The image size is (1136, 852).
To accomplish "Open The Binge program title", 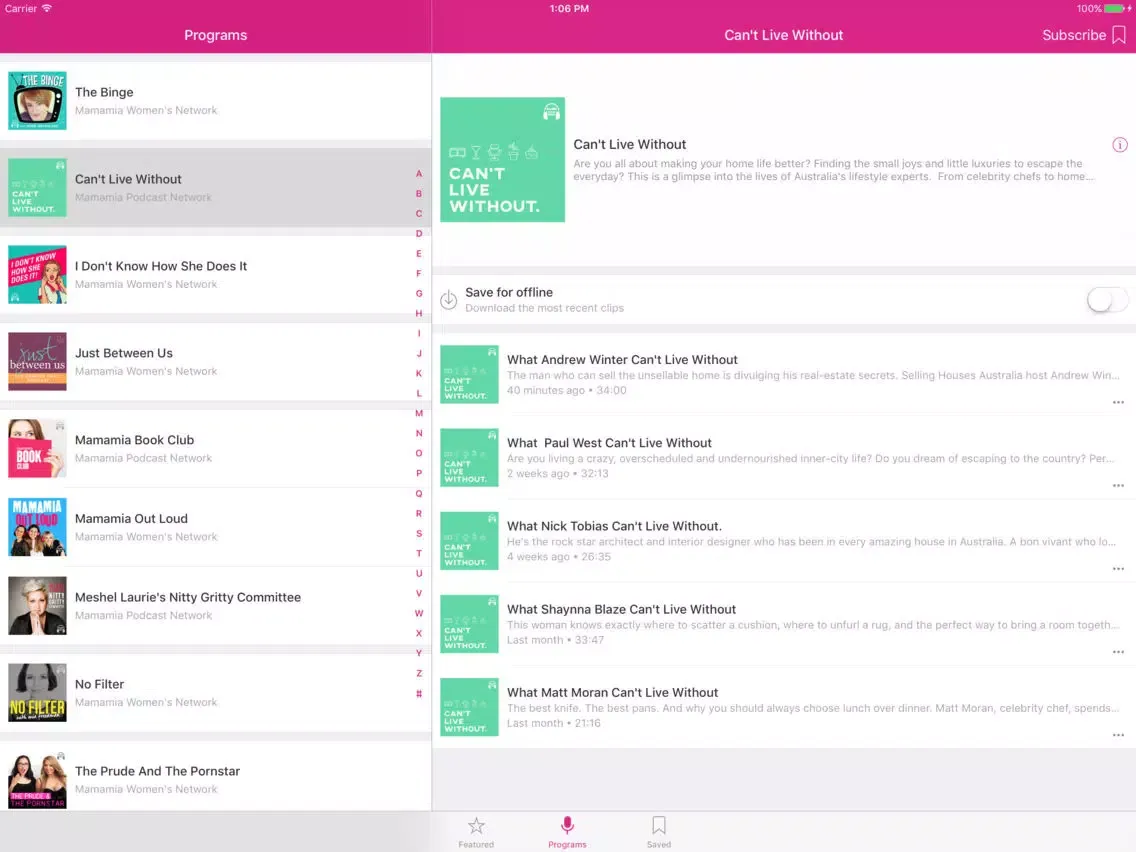I will (104, 92).
